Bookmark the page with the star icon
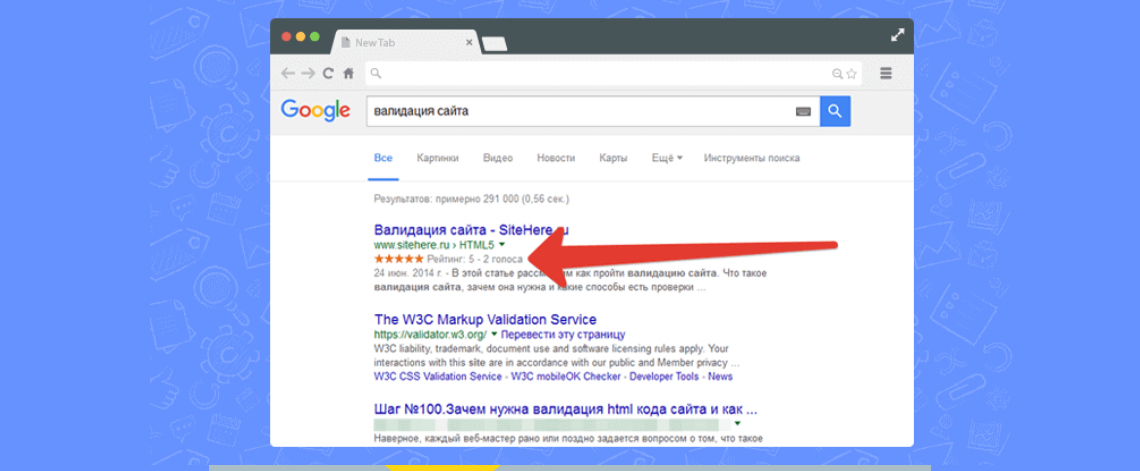This screenshot has width=1140, height=471. coord(851,73)
